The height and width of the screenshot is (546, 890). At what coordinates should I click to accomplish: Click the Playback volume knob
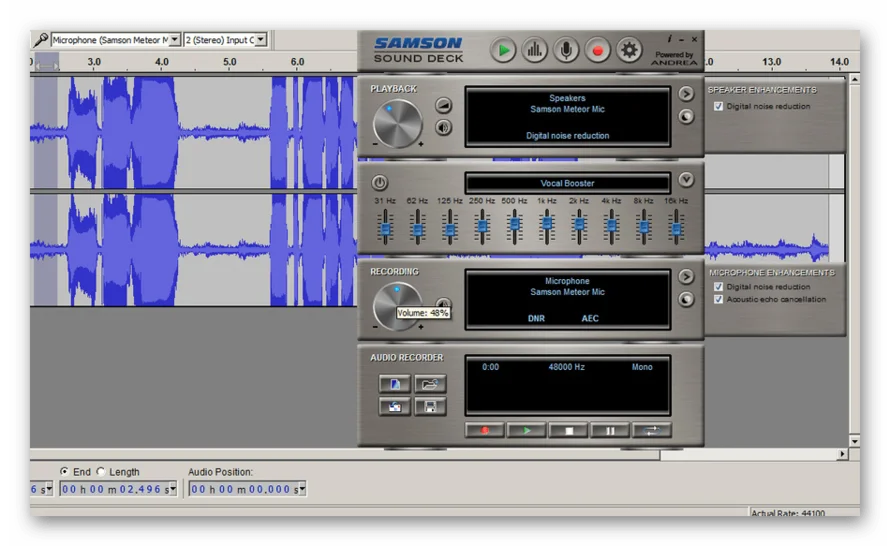coord(397,124)
